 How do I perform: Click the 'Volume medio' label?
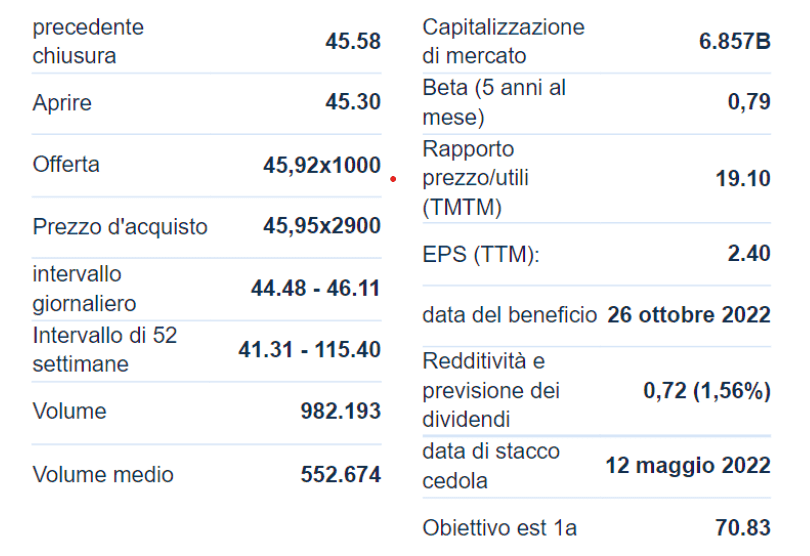103,474
